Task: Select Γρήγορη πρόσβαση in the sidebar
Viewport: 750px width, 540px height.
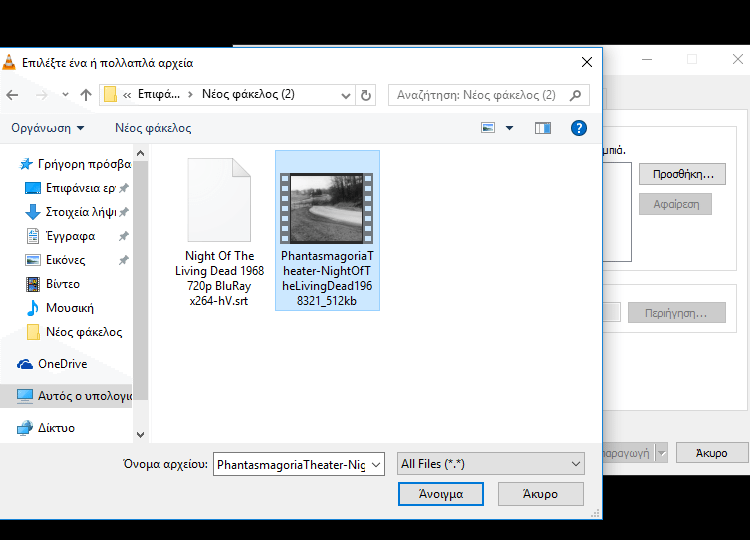Action: pyautogui.click(x=75, y=164)
